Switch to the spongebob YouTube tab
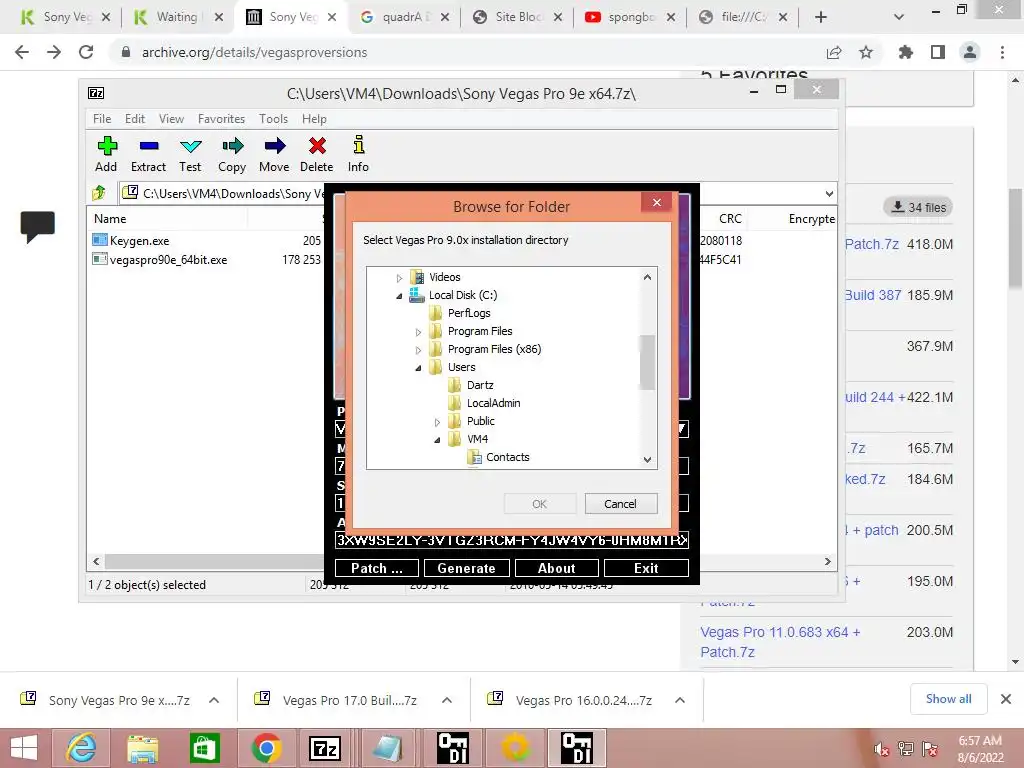The height and width of the screenshot is (768, 1024). point(630,17)
